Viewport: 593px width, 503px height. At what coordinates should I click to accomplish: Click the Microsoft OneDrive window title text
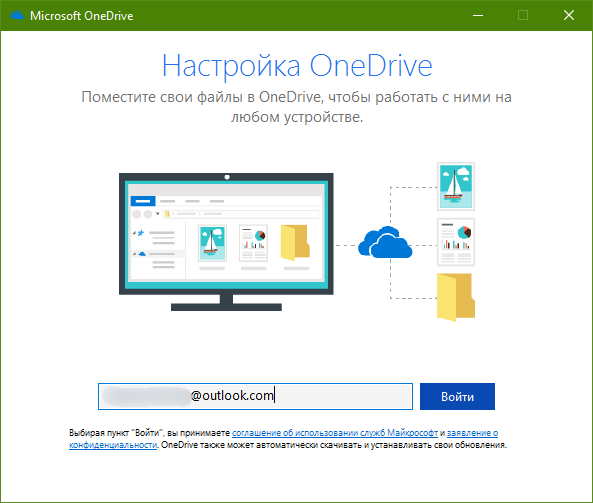(82, 16)
